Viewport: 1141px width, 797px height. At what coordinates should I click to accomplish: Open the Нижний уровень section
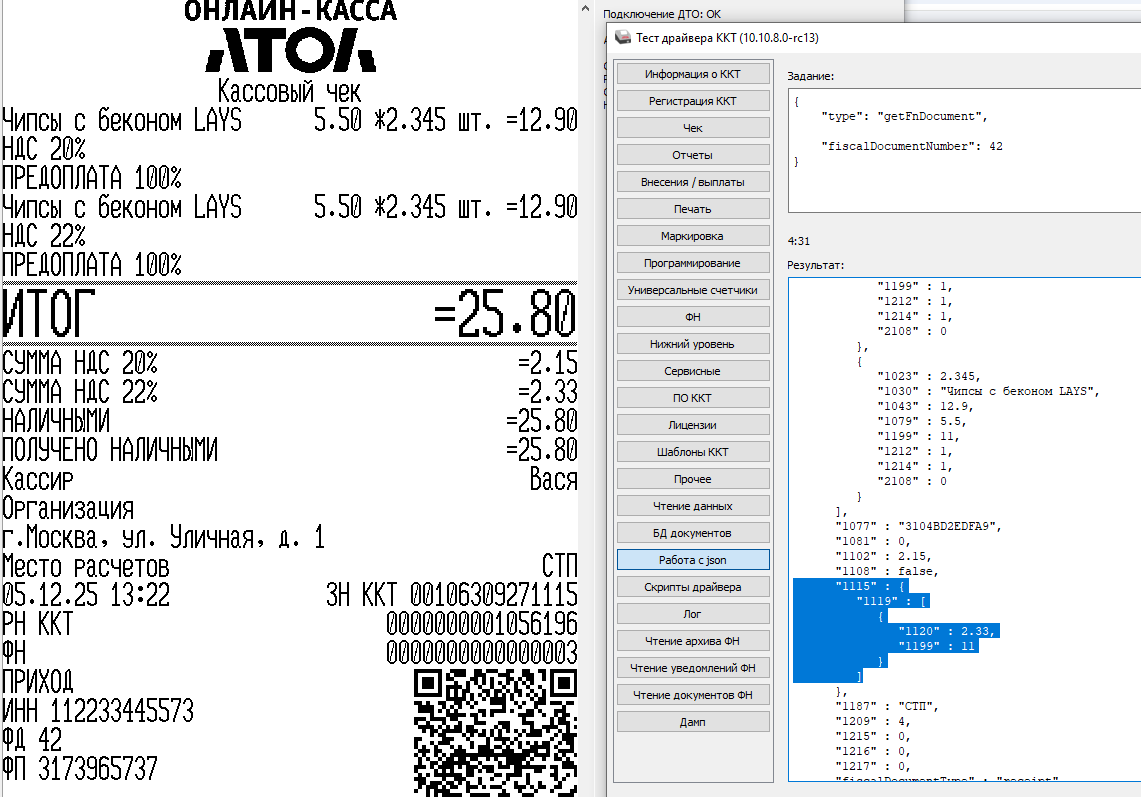coord(693,344)
